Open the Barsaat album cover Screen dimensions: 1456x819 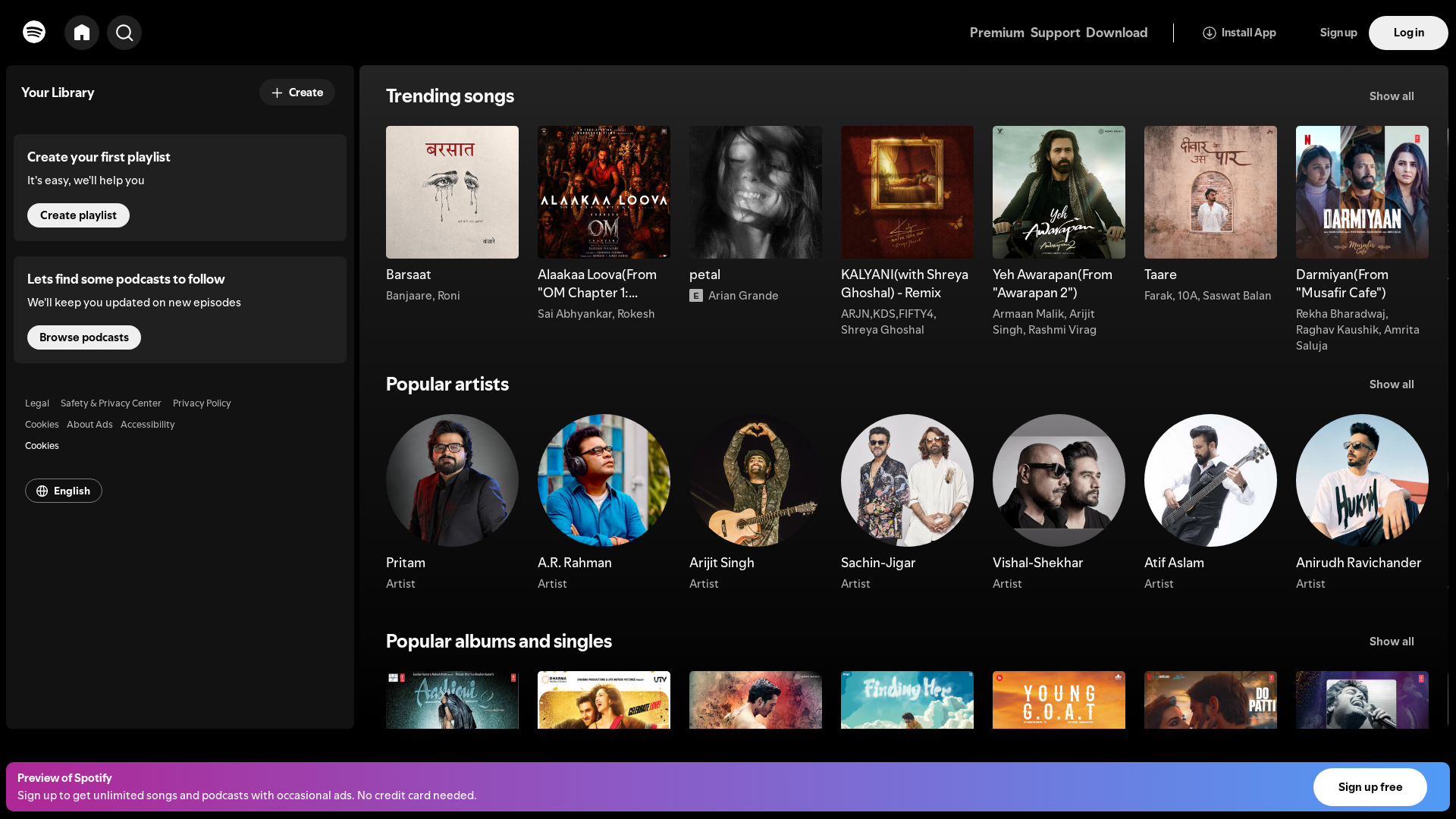pyautogui.click(x=452, y=193)
